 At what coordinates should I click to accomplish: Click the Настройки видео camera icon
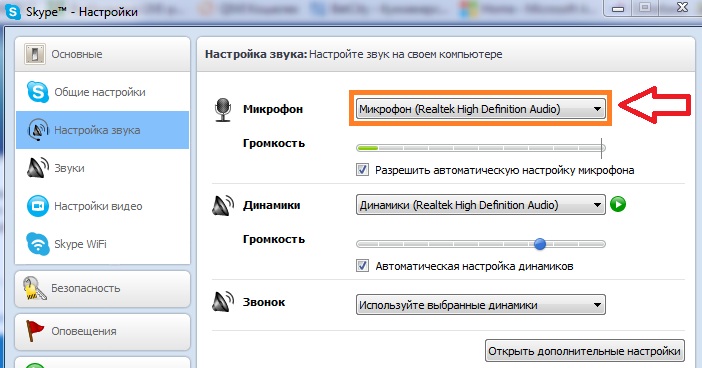38,206
